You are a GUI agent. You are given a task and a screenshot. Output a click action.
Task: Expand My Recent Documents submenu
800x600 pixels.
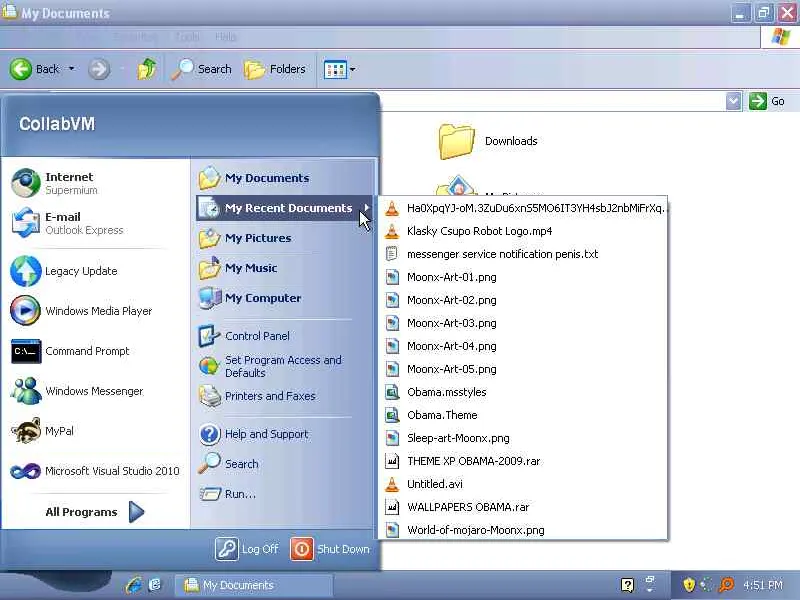pyautogui.click(x=285, y=208)
